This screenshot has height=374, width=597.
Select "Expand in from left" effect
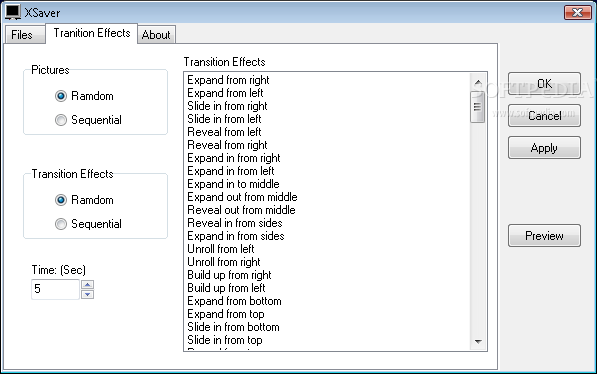coord(231,171)
